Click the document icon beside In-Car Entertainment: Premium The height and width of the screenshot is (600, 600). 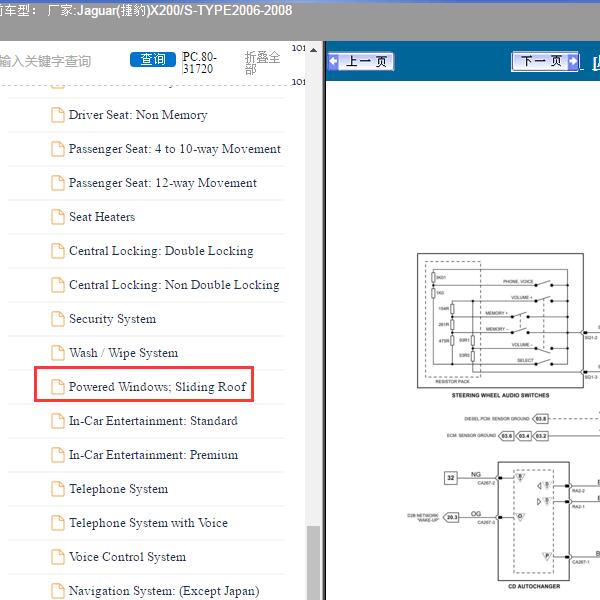(58, 455)
